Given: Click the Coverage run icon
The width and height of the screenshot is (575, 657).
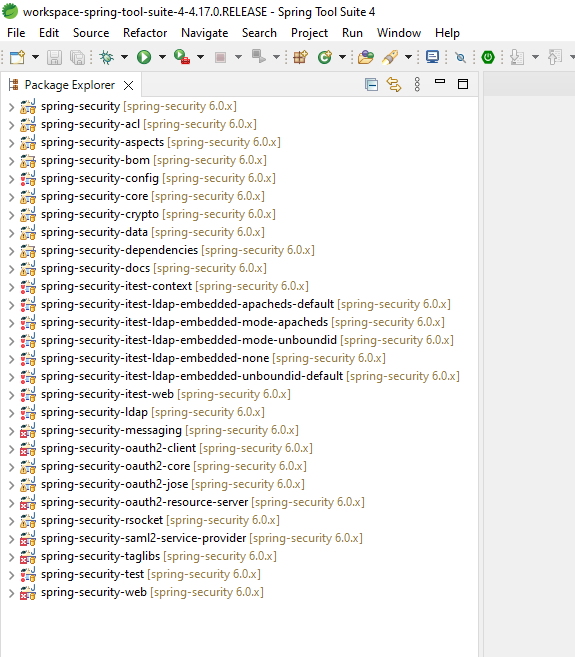Looking at the screenshot, I should pyautogui.click(x=181, y=57).
